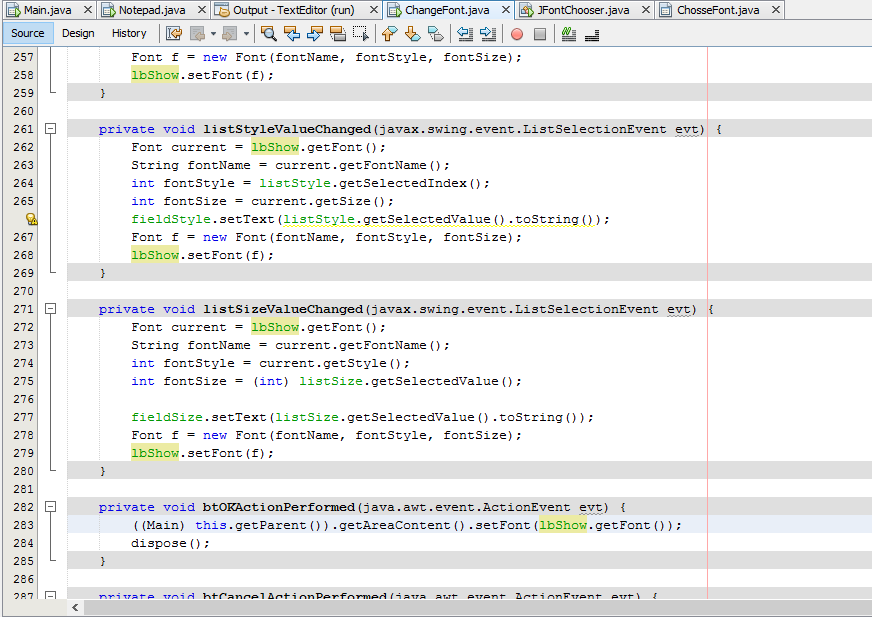The image size is (872, 617).
Task: Open the JFontChooser.java tab
Action: tap(584, 10)
